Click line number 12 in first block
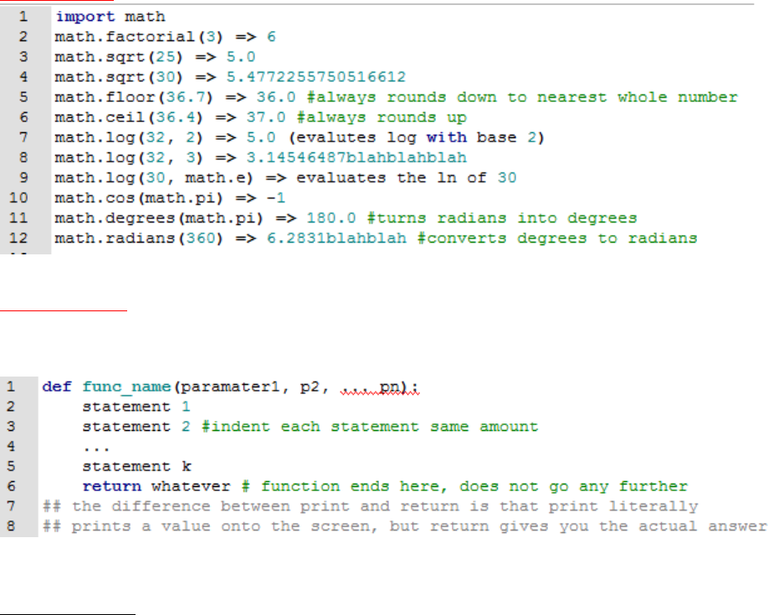Screen dimensions: 784x615 point(18,238)
